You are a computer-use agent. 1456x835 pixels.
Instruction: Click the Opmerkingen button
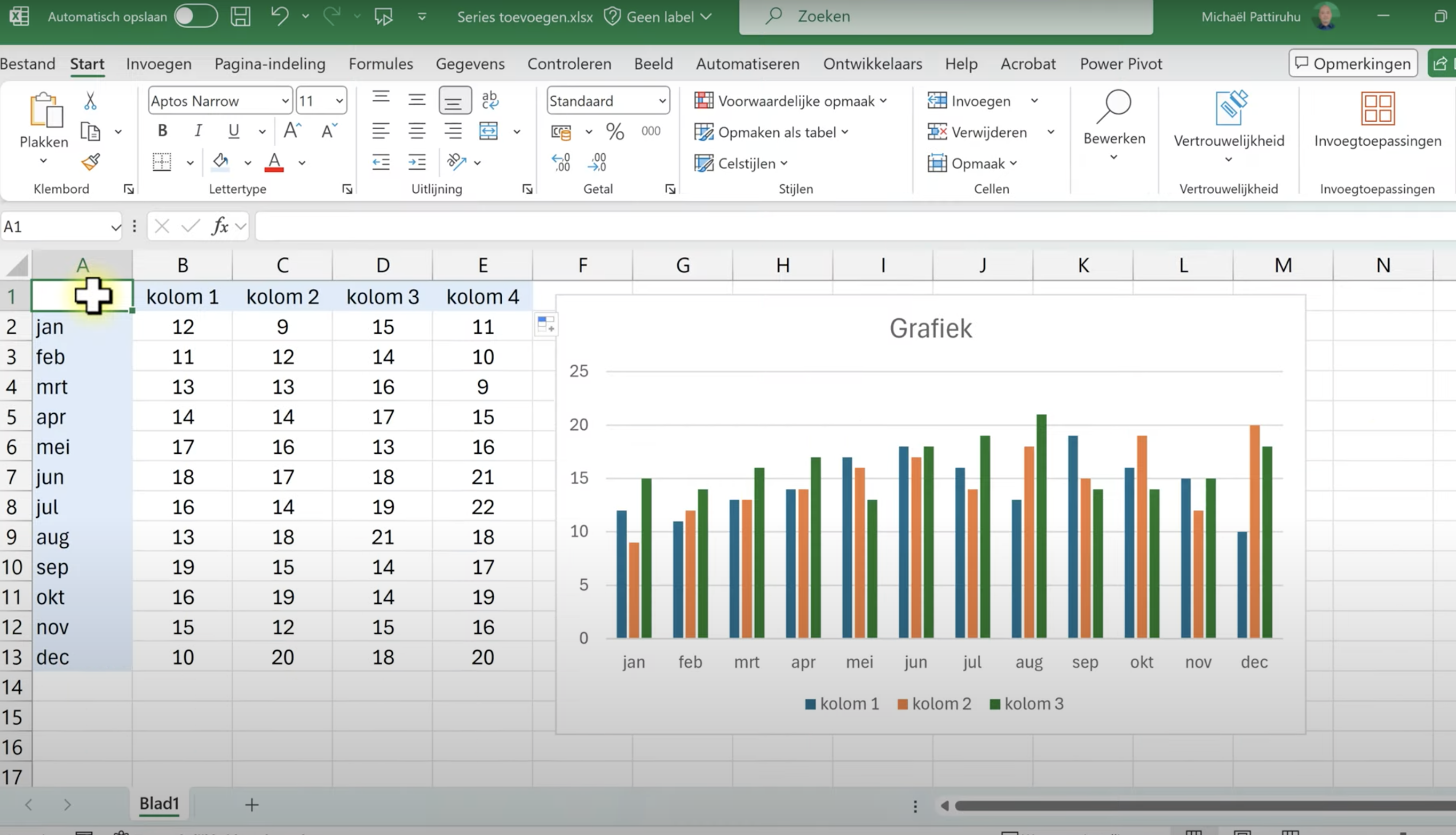(x=1353, y=63)
